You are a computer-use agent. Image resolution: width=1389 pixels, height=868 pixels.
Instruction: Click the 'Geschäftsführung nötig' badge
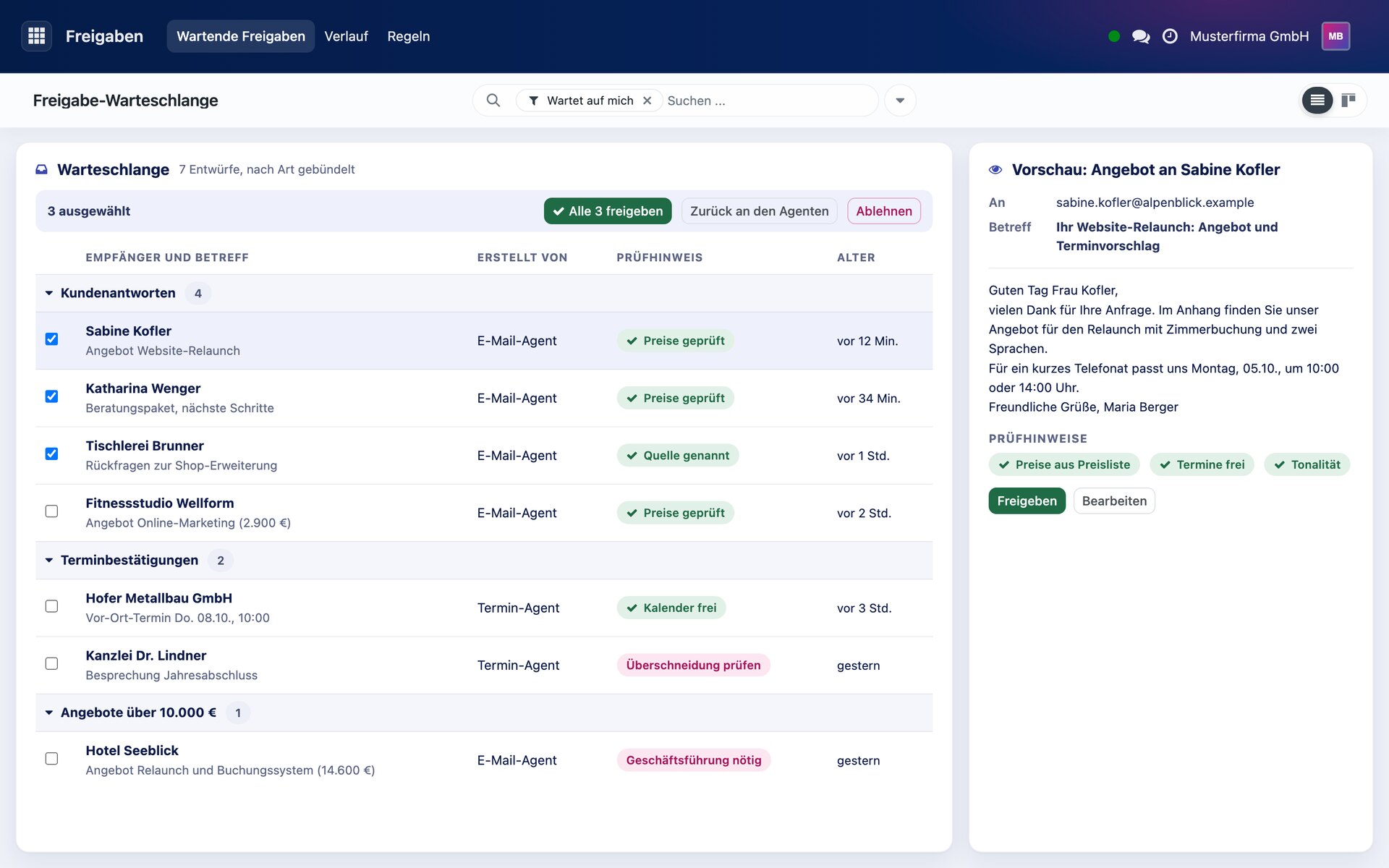tap(693, 760)
